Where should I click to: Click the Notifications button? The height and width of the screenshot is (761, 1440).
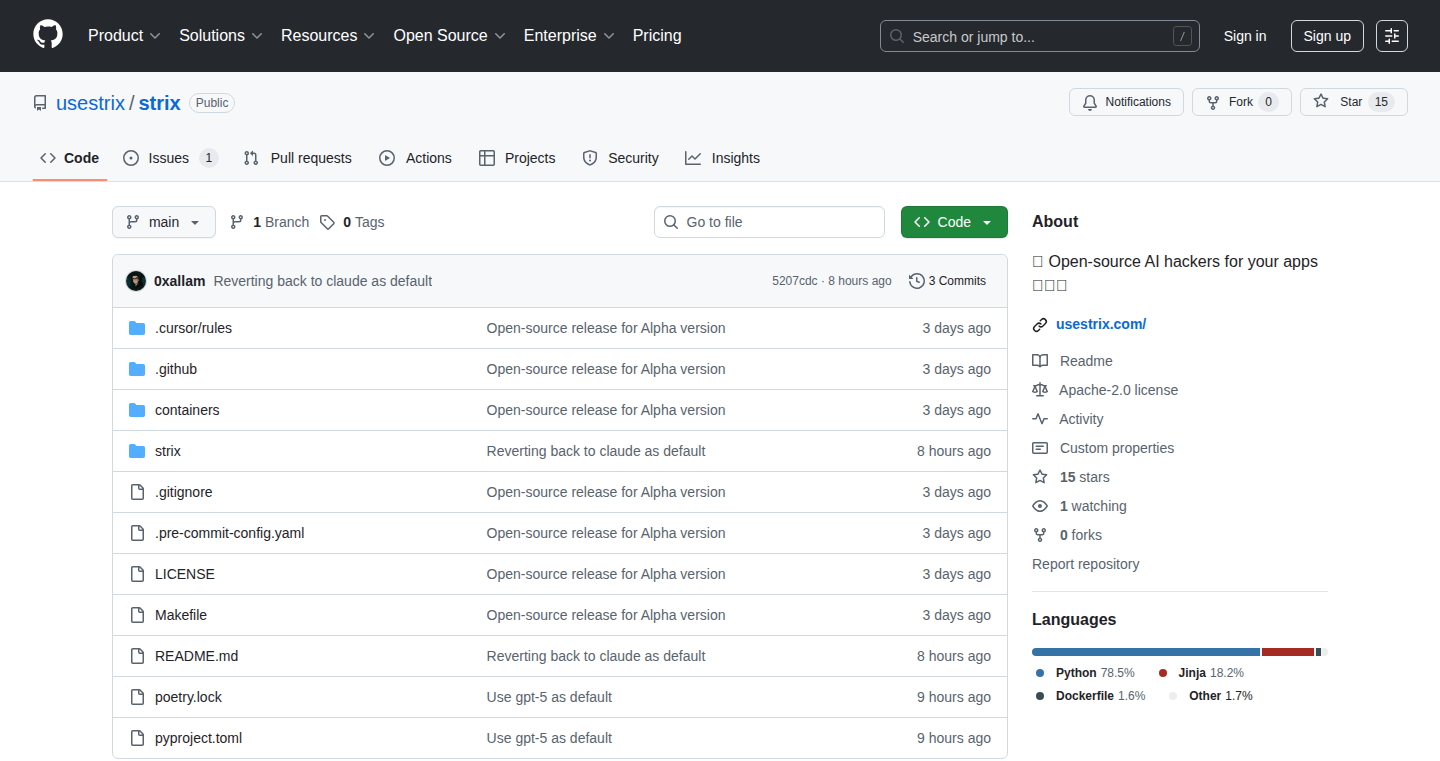coord(1127,102)
